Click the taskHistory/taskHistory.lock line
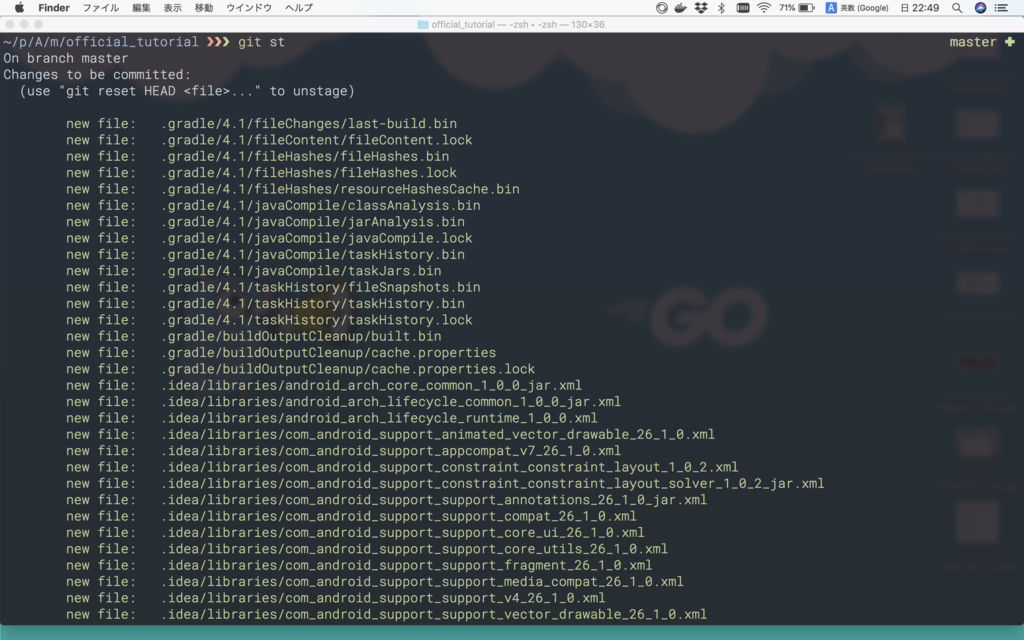The height and width of the screenshot is (640, 1024). pos(269,319)
